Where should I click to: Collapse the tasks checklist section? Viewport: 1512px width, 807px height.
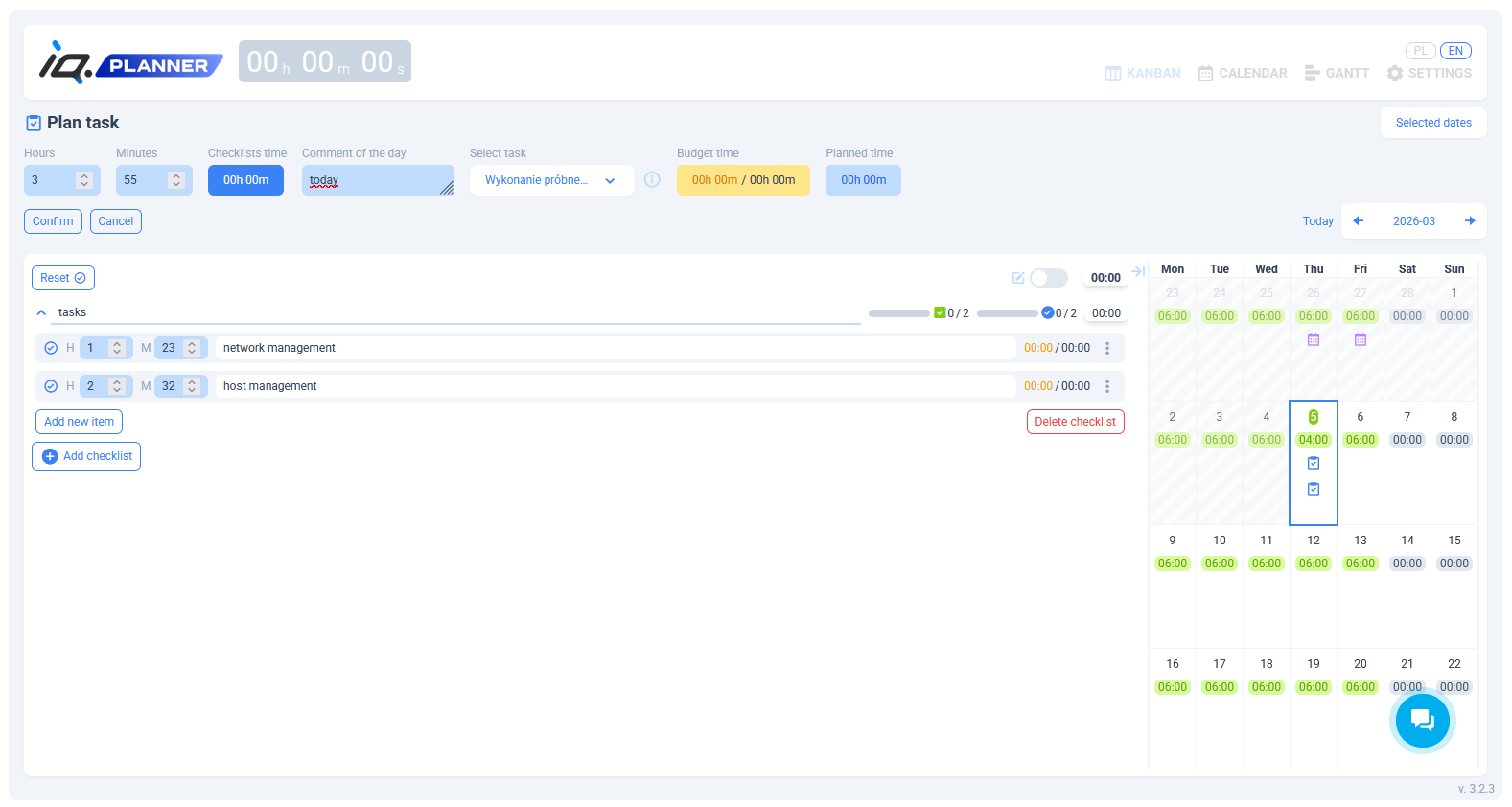(x=41, y=312)
